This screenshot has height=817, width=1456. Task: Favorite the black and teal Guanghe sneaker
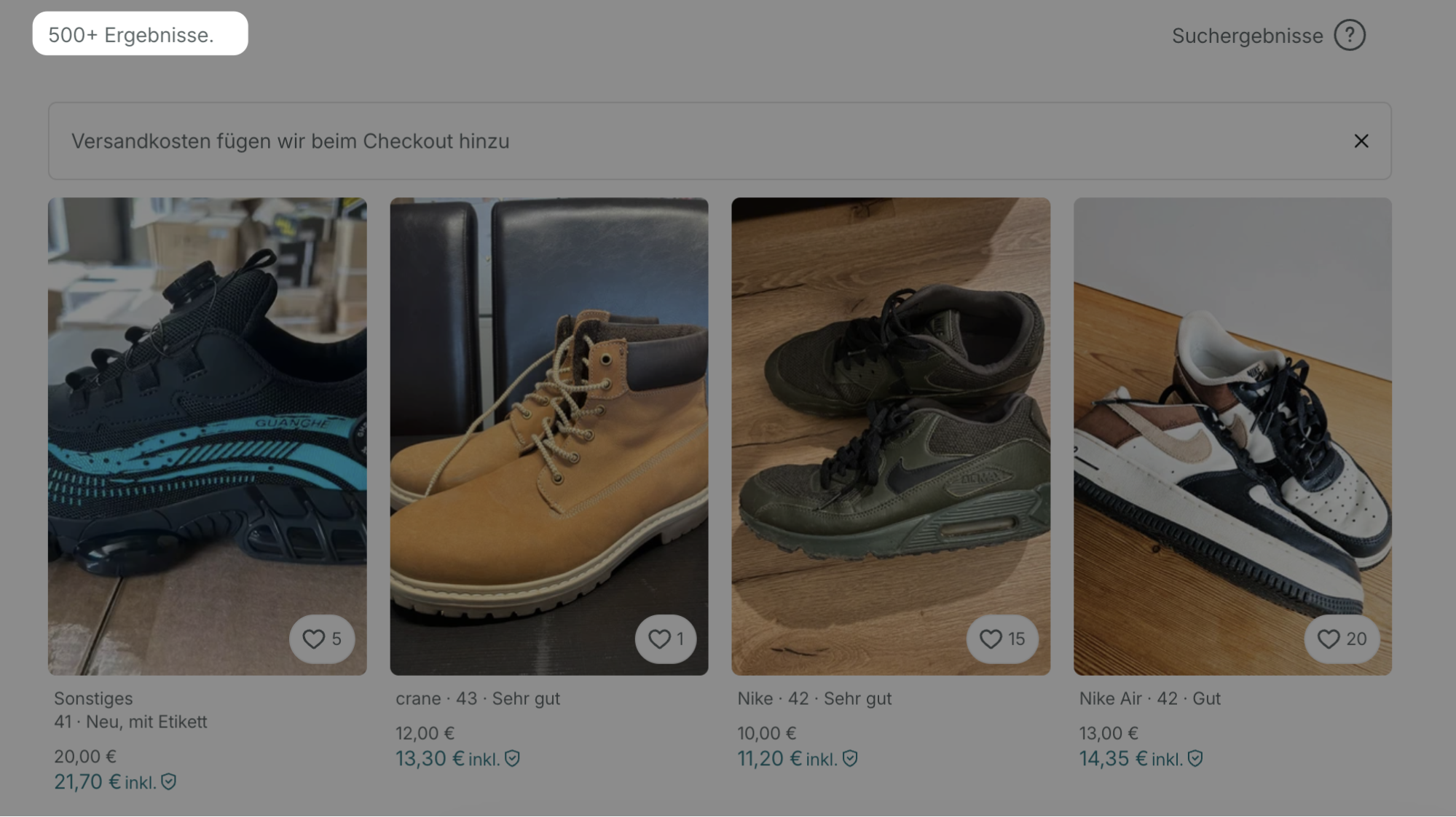[x=322, y=639]
